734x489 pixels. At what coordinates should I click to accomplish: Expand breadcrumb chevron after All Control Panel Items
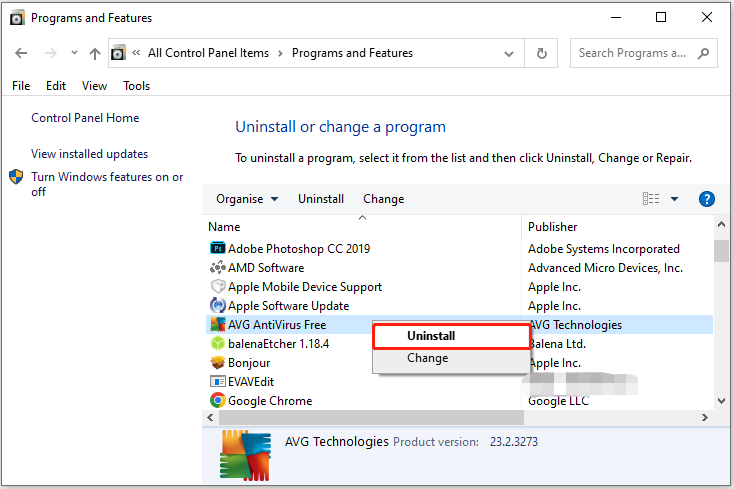click(280, 54)
